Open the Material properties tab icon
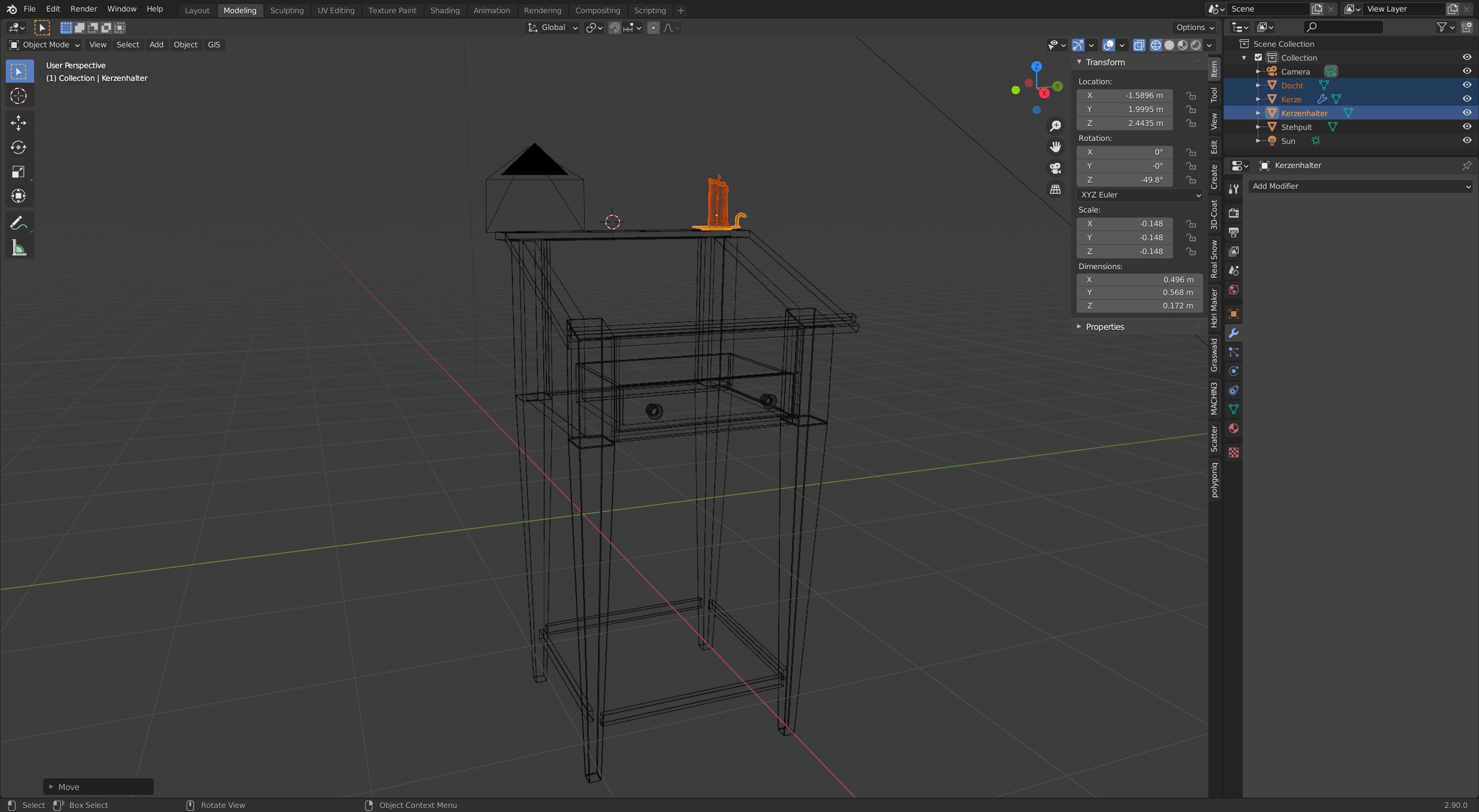This screenshot has width=1479, height=812. click(x=1233, y=429)
